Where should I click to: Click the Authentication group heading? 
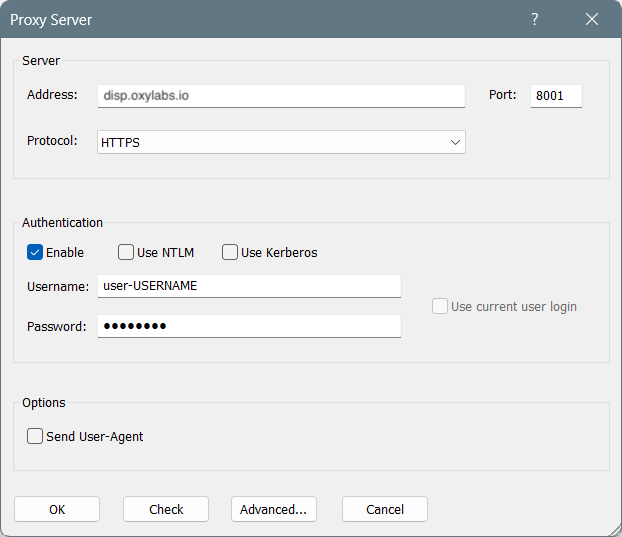pyautogui.click(x=62, y=223)
